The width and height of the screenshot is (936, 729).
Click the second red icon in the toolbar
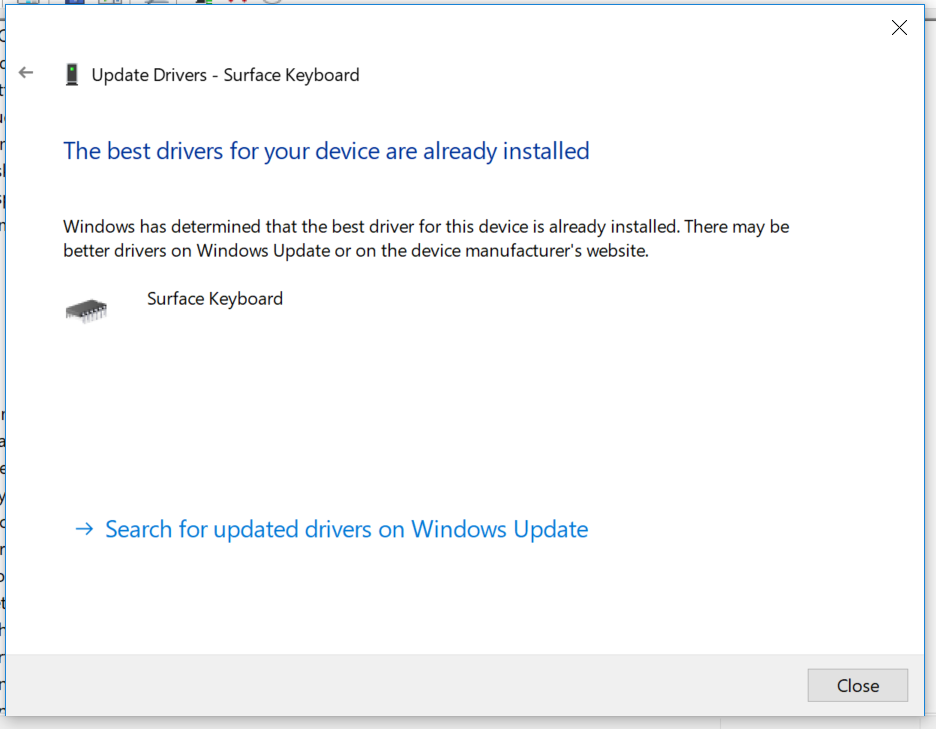pos(243,4)
